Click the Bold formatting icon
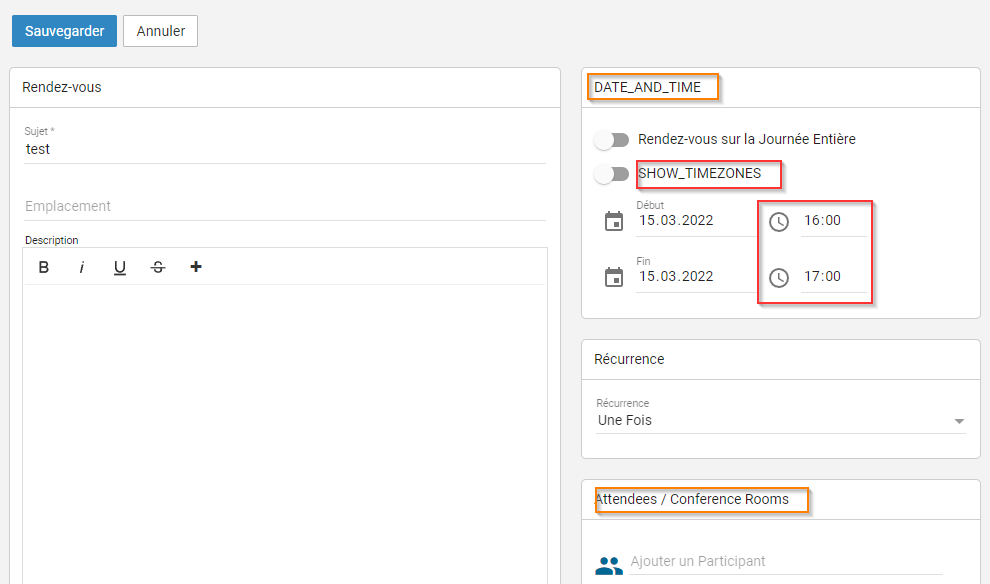The height and width of the screenshot is (584, 990). [44, 267]
